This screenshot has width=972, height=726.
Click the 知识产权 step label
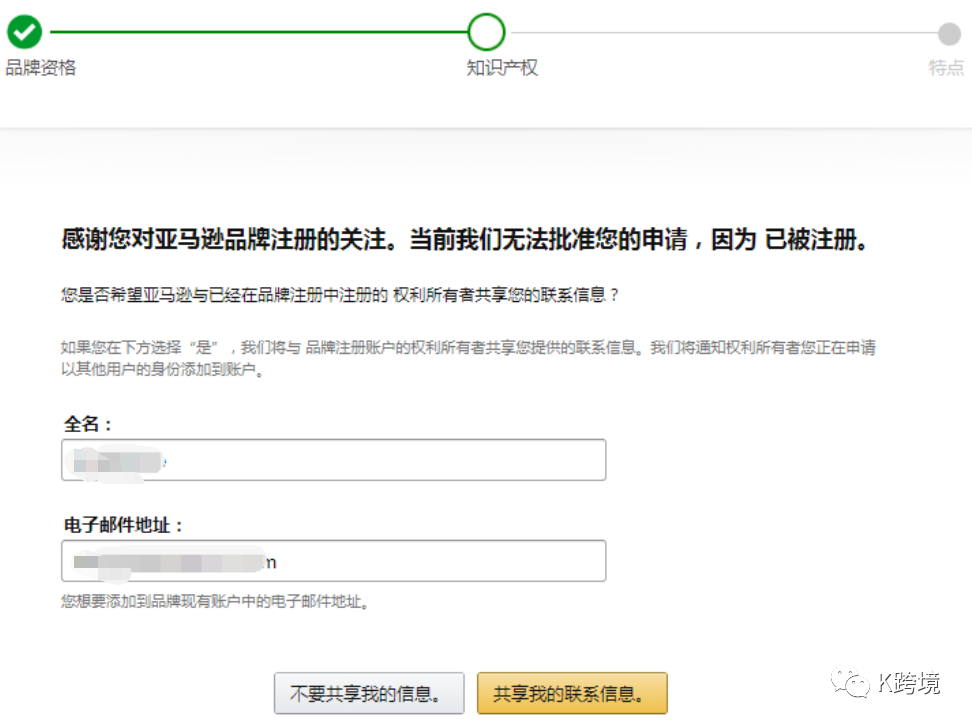(502, 68)
